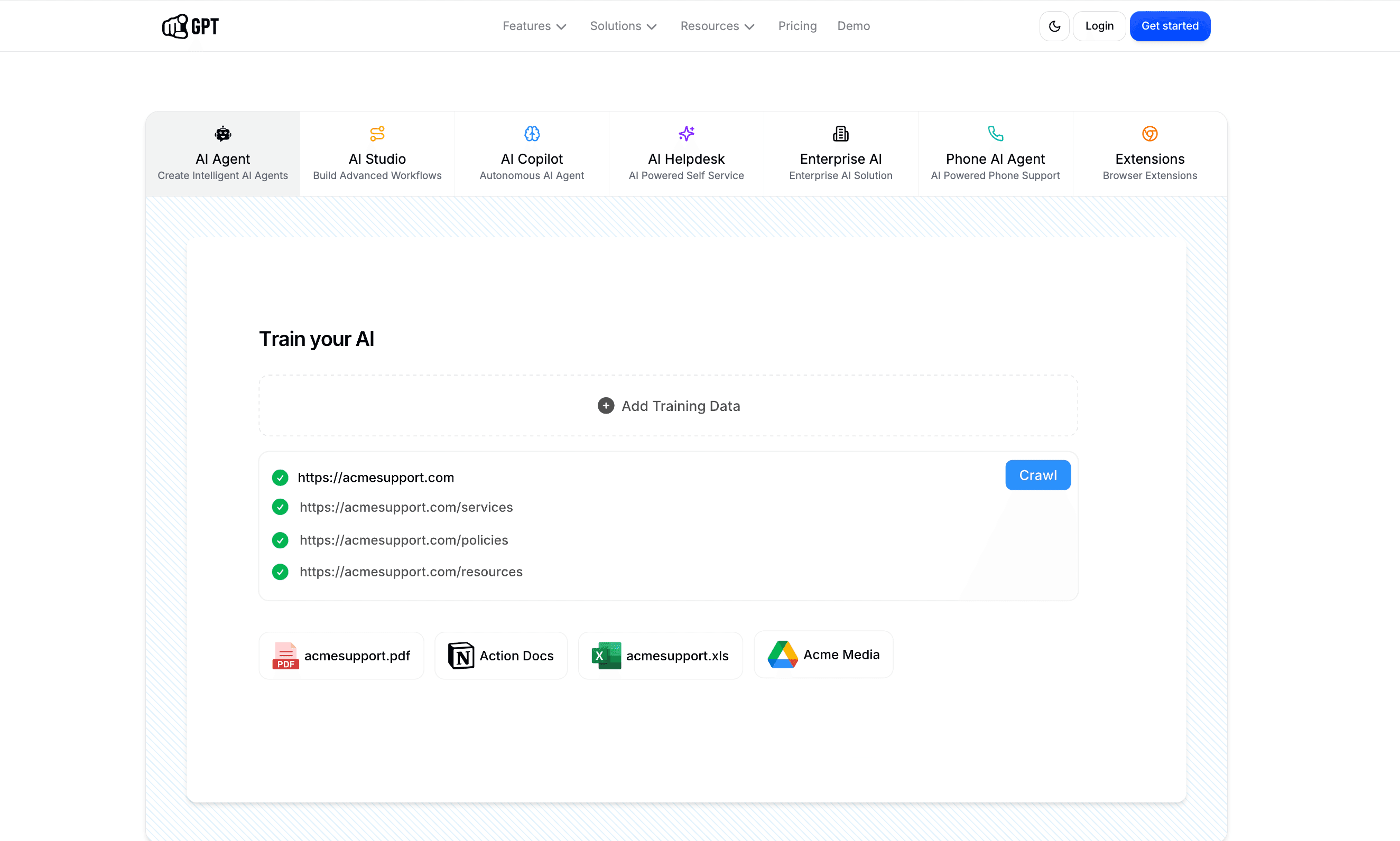Select the Extensions Chrome icon
Viewport: 1400px width, 841px height.
click(x=1150, y=134)
